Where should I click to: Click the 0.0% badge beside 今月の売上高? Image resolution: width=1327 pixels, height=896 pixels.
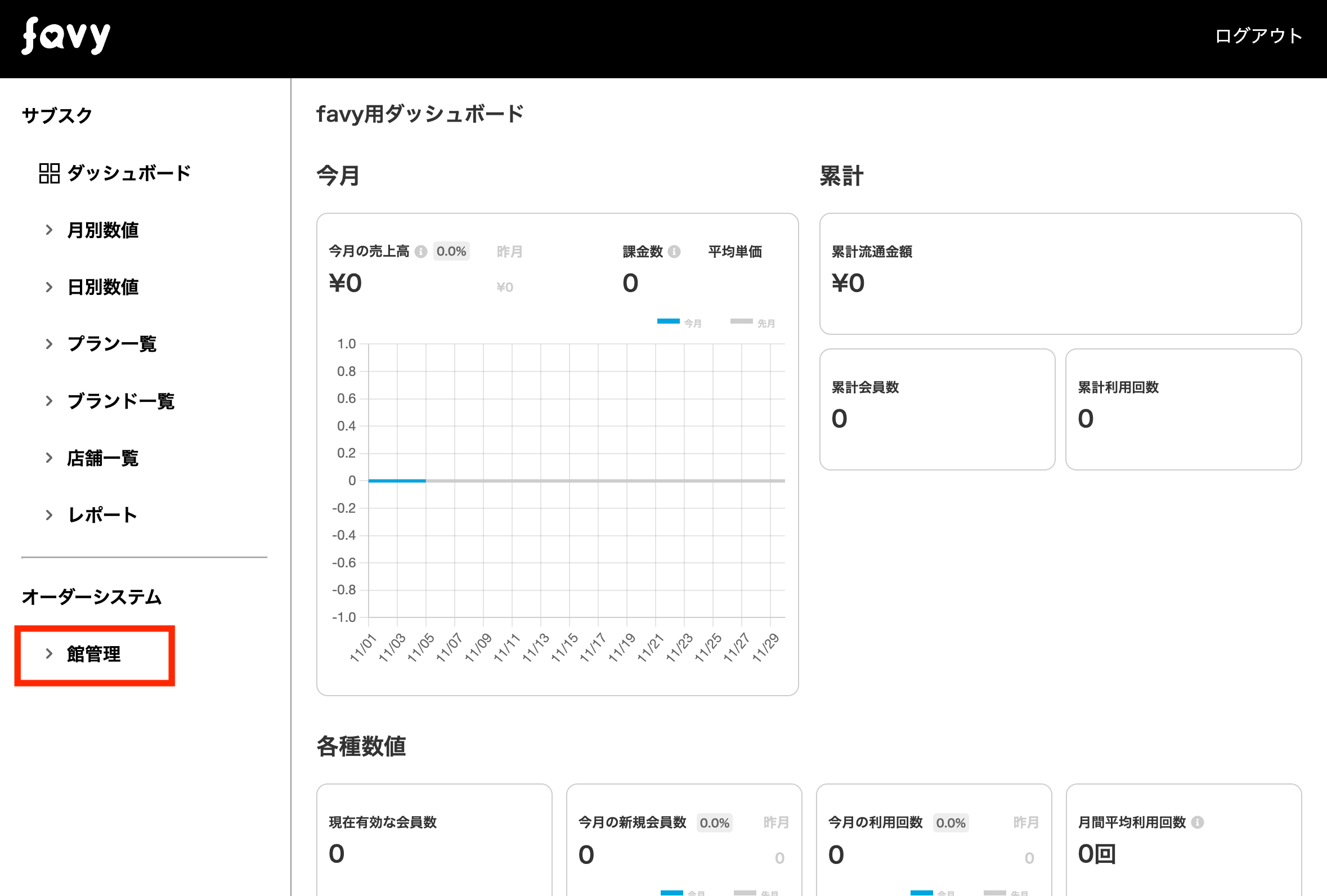pos(451,252)
